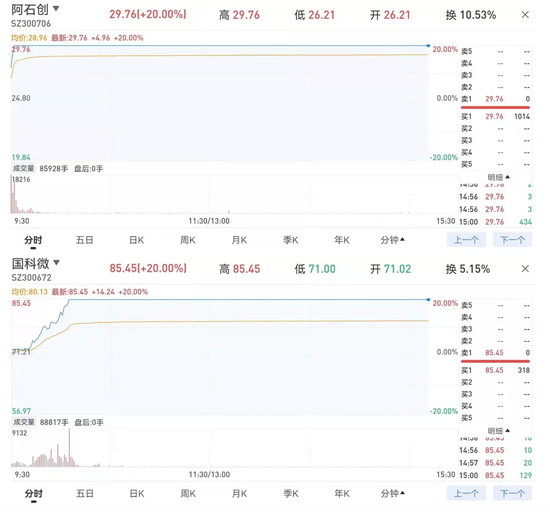Click 国科微 turnover 换 5.15%
Viewport: 550px width, 512px height.
(x=468, y=269)
